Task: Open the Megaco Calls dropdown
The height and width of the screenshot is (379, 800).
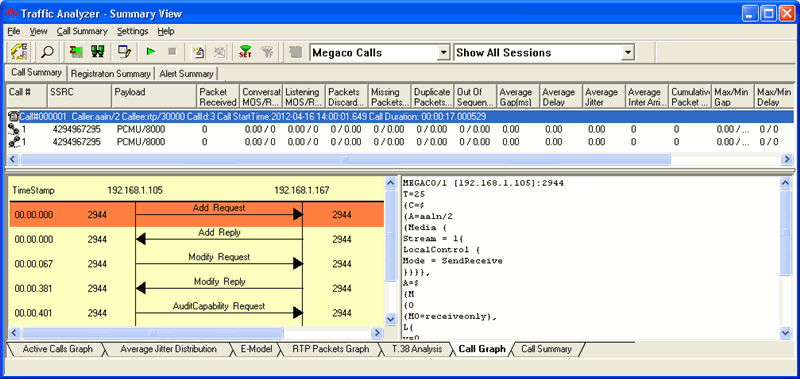Action: pyautogui.click(x=444, y=53)
